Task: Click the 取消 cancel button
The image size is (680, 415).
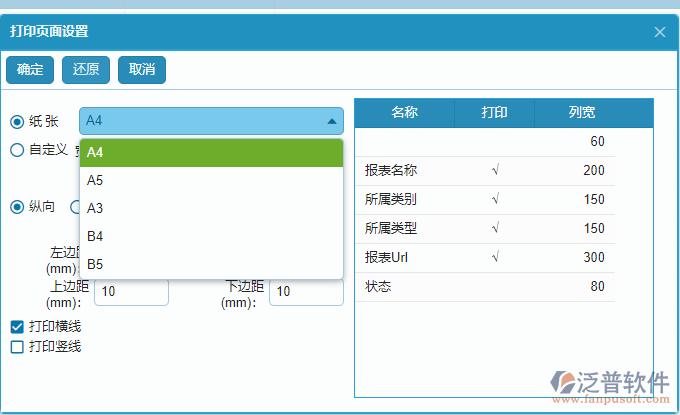Action: pyautogui.click(x=142, y=70)
